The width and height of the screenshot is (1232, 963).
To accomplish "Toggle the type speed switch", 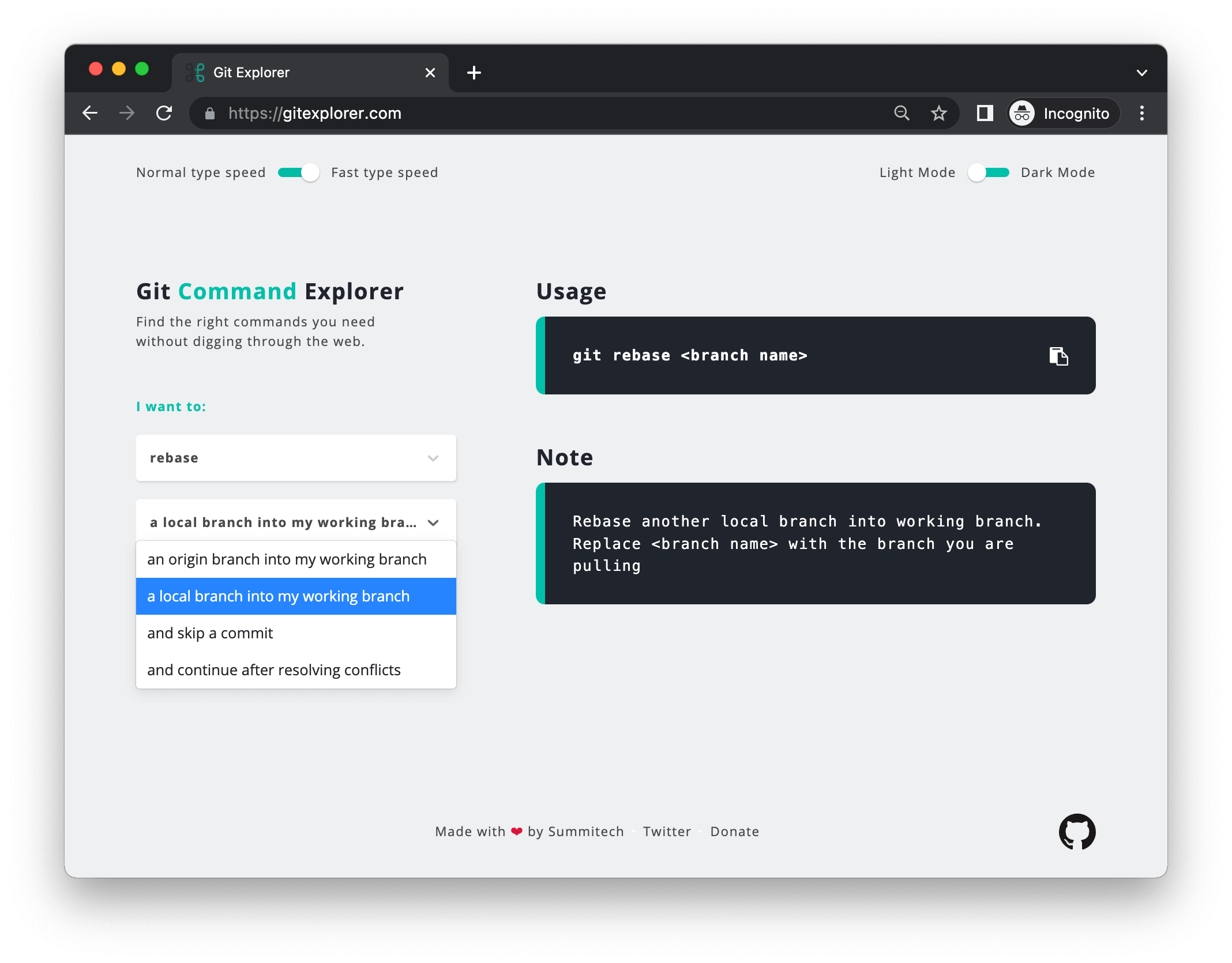I will coord(298,172).
